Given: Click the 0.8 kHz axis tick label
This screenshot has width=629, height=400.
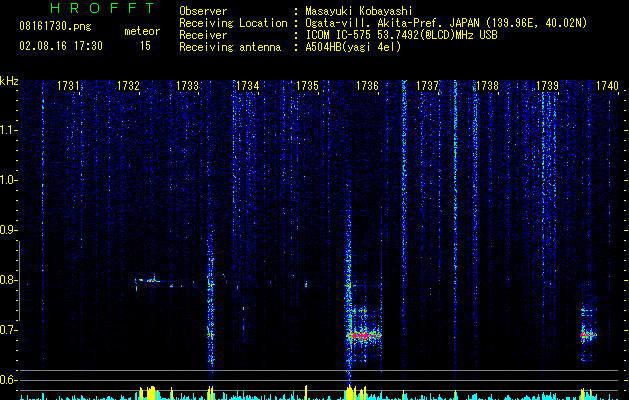Looking at the screenshot, I should pos(8,280).
